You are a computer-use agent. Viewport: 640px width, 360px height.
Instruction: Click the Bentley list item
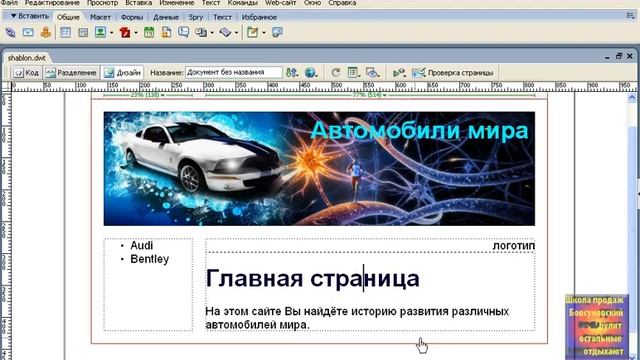pos(149,259)
